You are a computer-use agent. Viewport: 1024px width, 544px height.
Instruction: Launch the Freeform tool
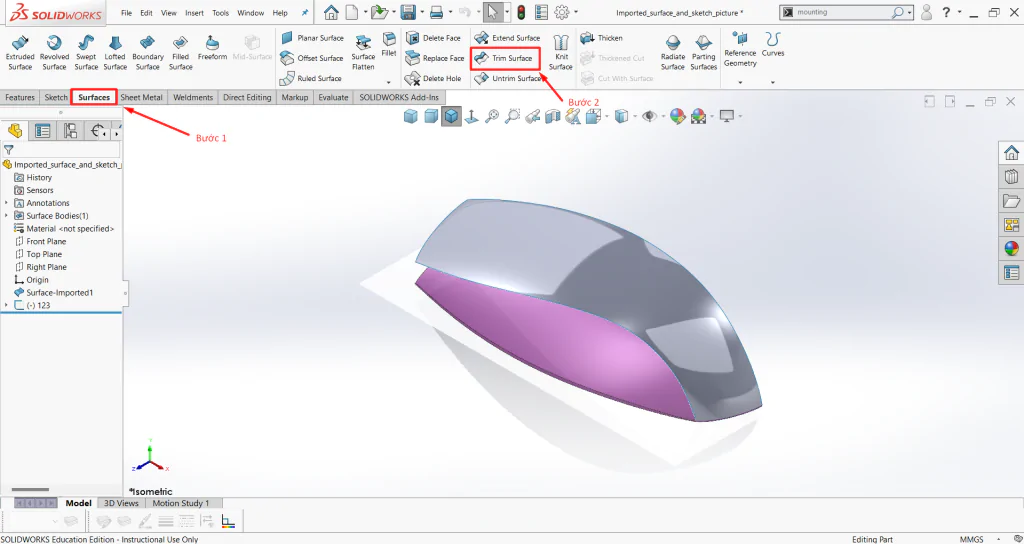pos(212,48)
